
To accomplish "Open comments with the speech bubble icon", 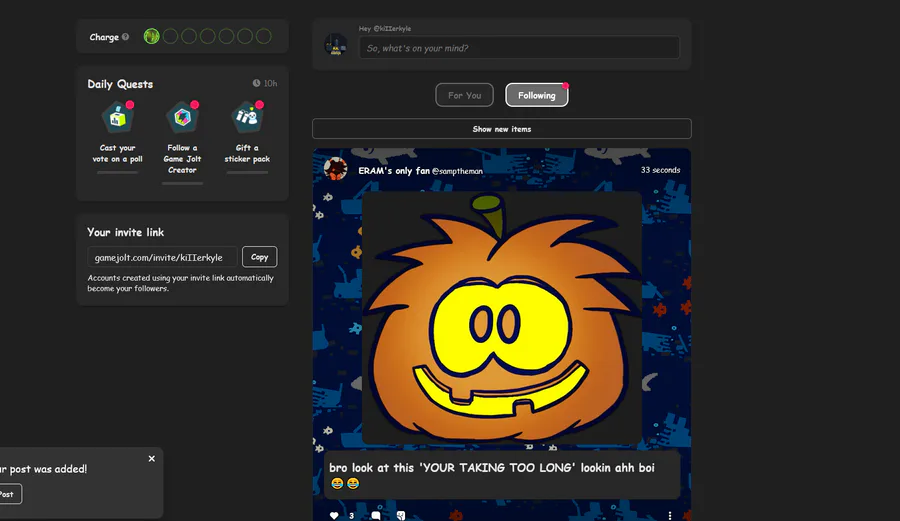I will [x=376, y=515].
